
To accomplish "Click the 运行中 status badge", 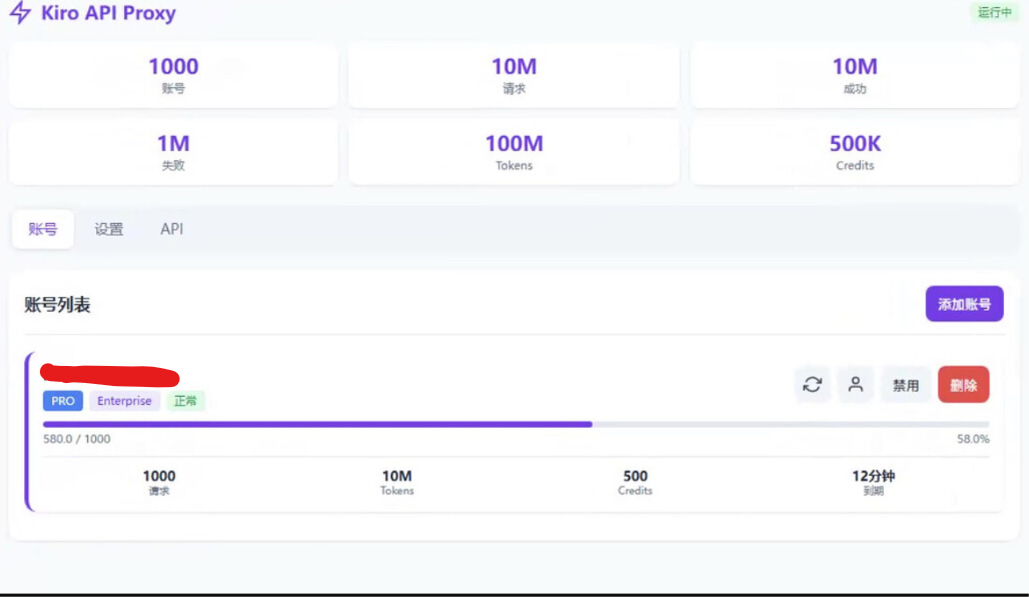I will [x=995, y=12].
